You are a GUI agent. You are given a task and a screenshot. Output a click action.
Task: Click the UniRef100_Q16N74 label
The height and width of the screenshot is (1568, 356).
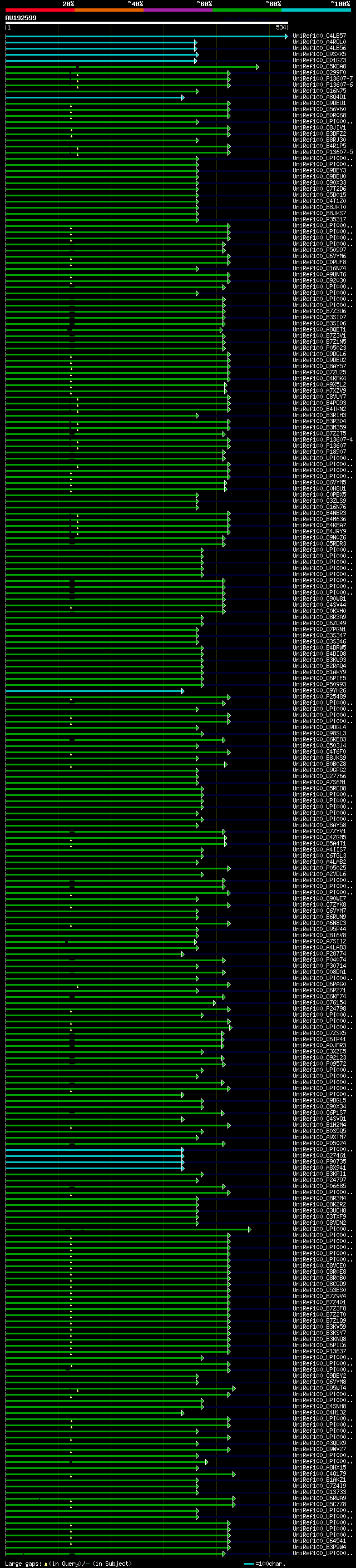click(319, 269)
